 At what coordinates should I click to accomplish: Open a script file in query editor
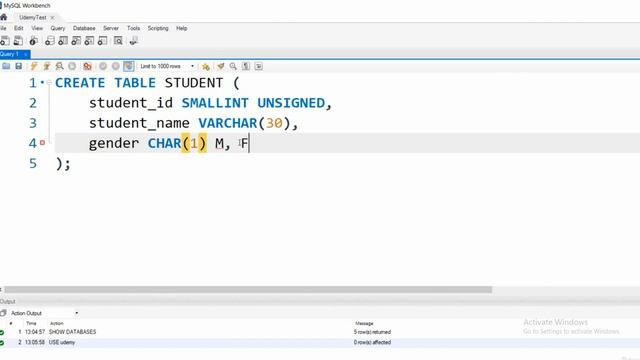click(x=6, y=66)
